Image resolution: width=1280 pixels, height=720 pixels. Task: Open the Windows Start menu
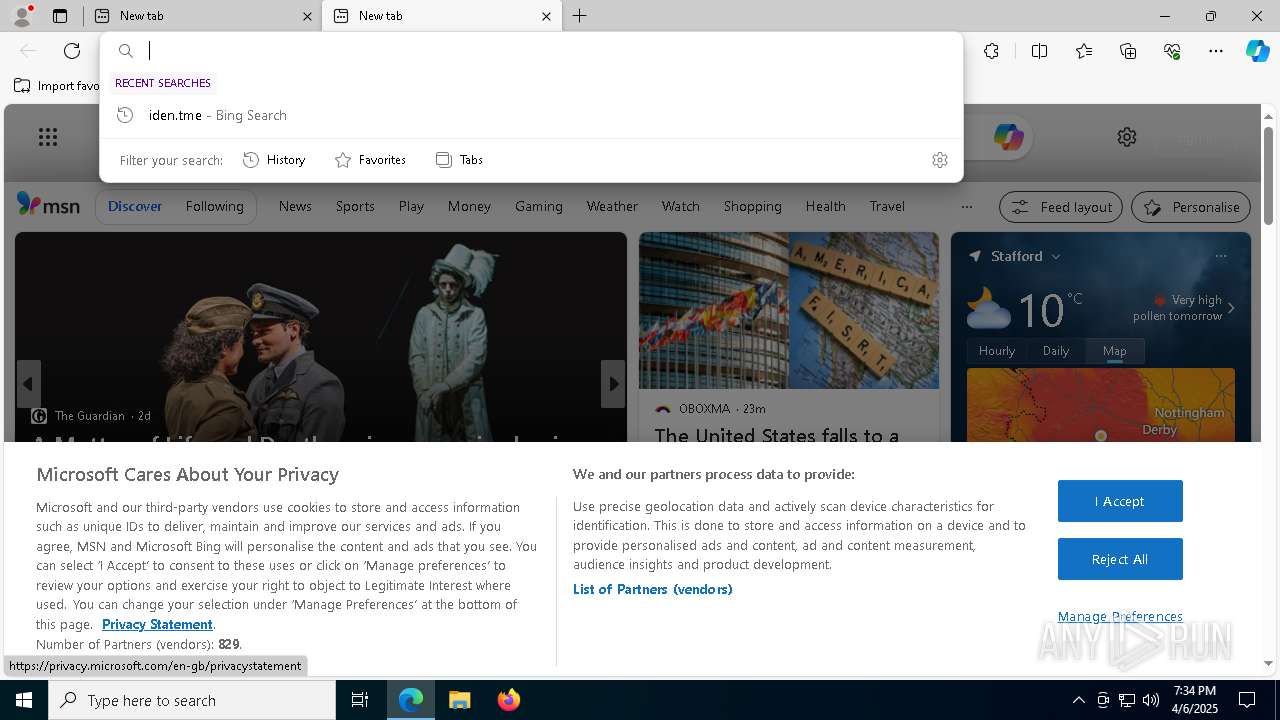(24, 700)
